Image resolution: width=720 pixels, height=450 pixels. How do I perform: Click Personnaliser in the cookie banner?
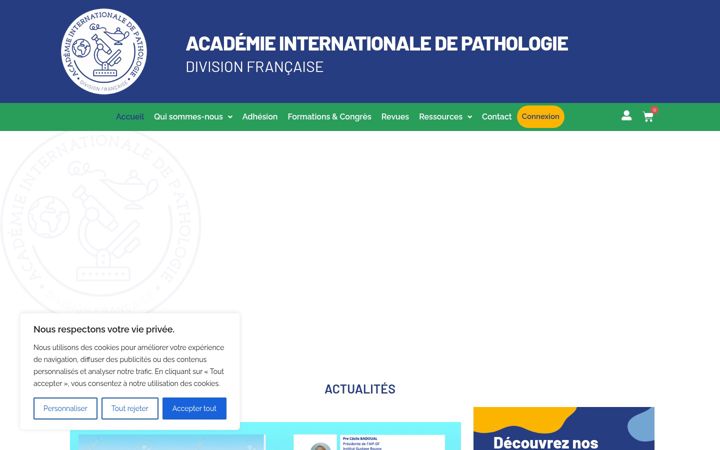pyautogui.click(x=65, y=408)
